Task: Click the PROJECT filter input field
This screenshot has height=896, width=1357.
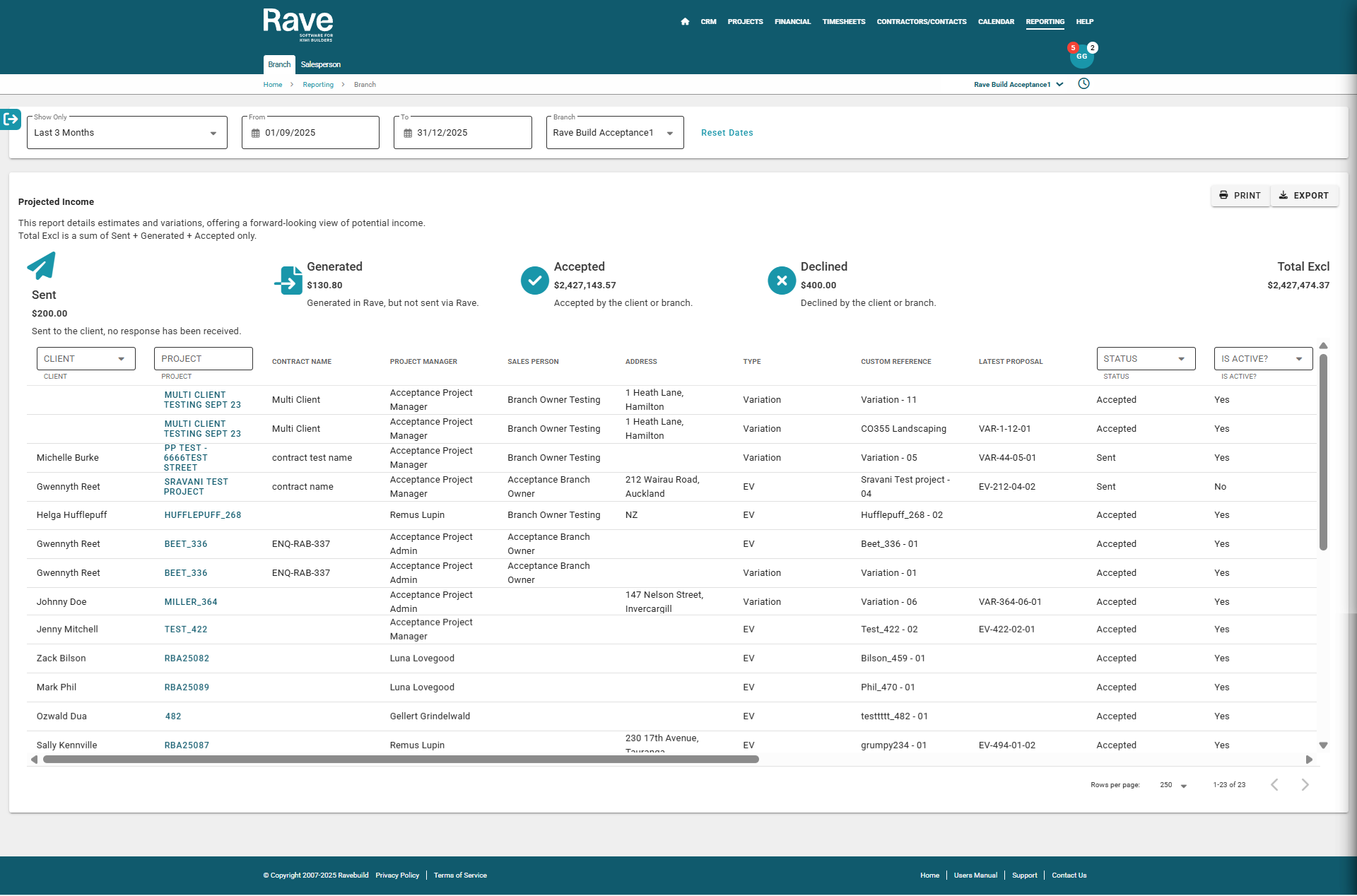Action: (203, 359)
